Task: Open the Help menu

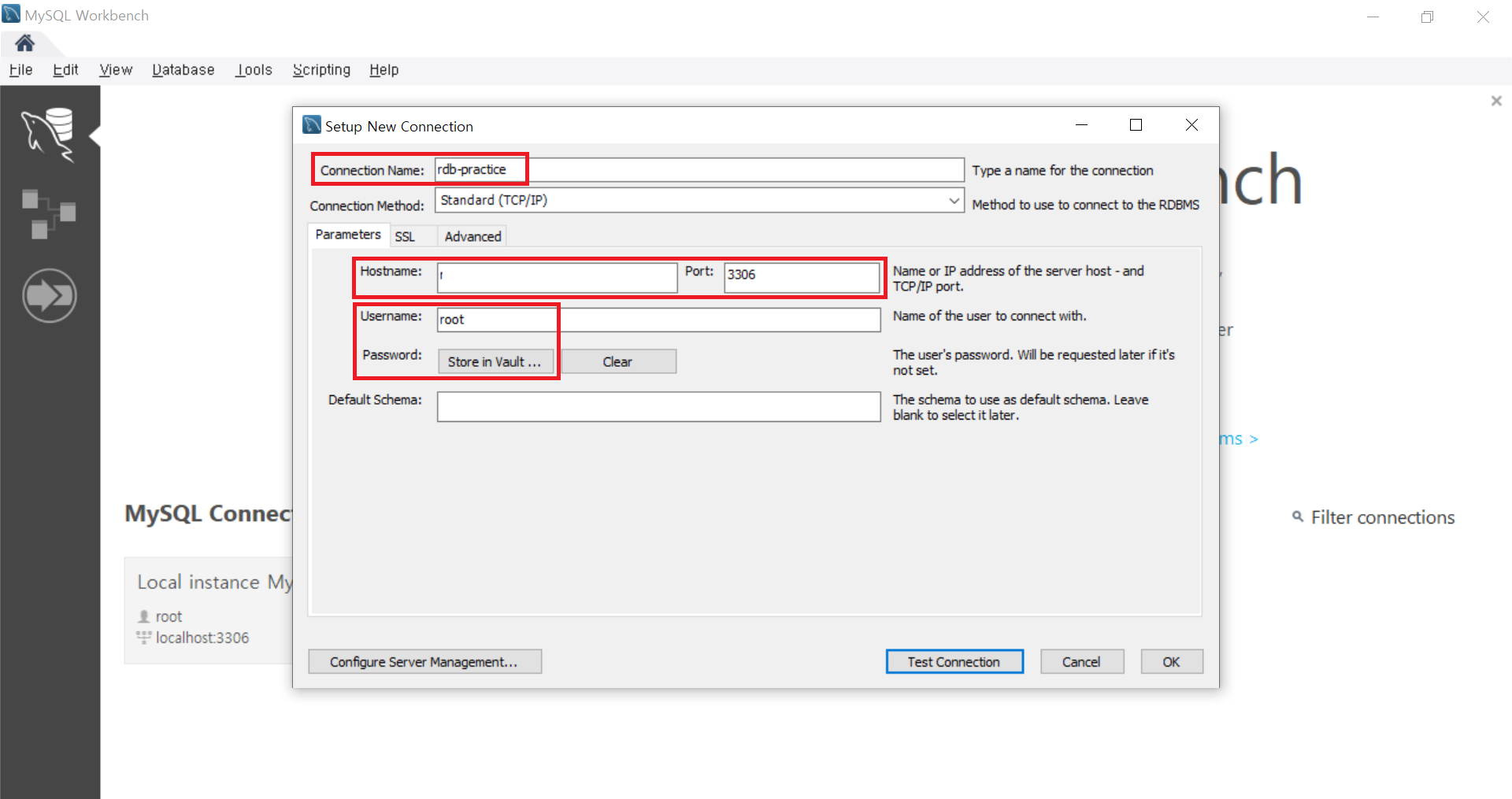Action: 384,70
